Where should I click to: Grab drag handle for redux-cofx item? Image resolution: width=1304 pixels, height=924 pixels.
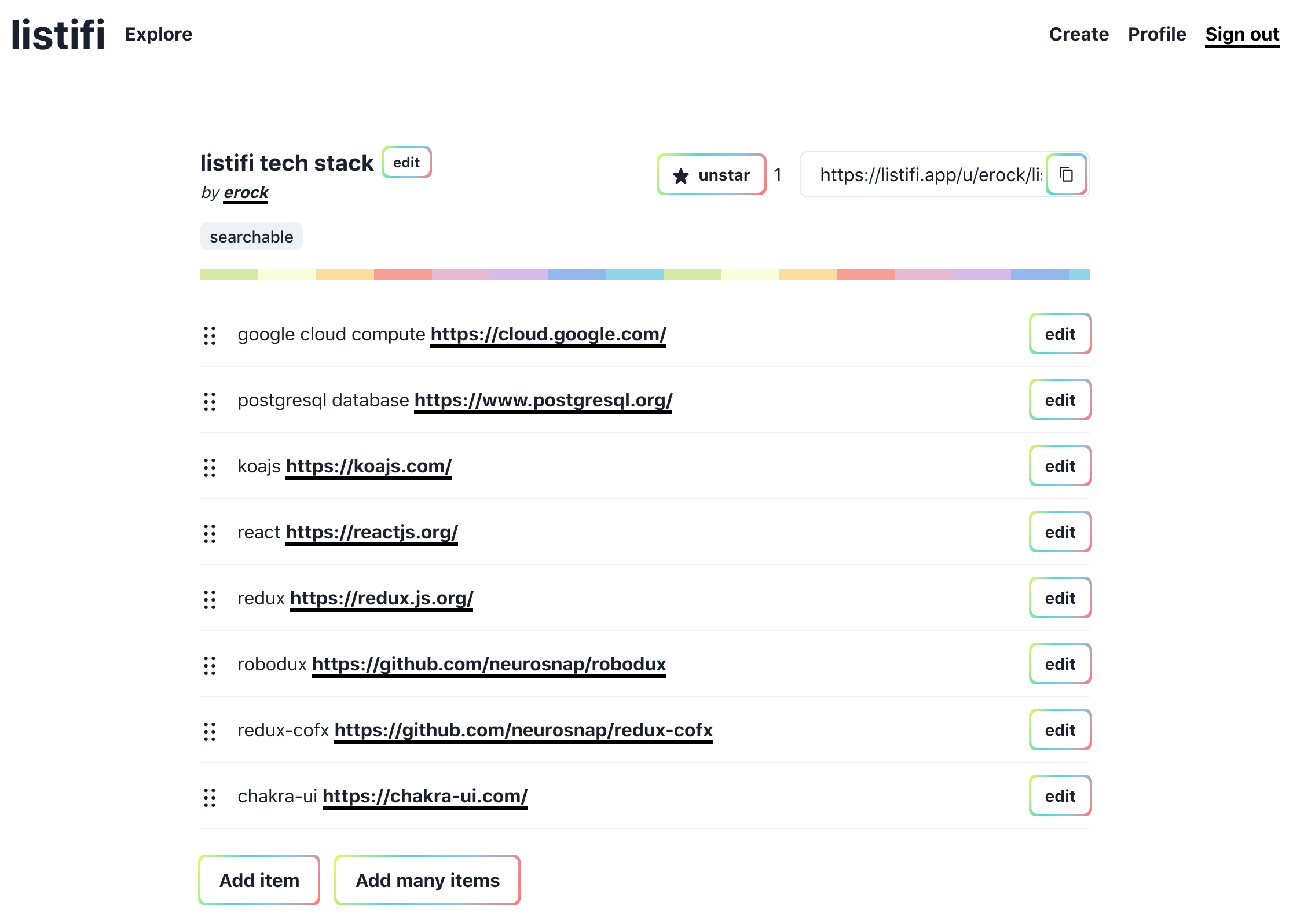click(210, 731)
